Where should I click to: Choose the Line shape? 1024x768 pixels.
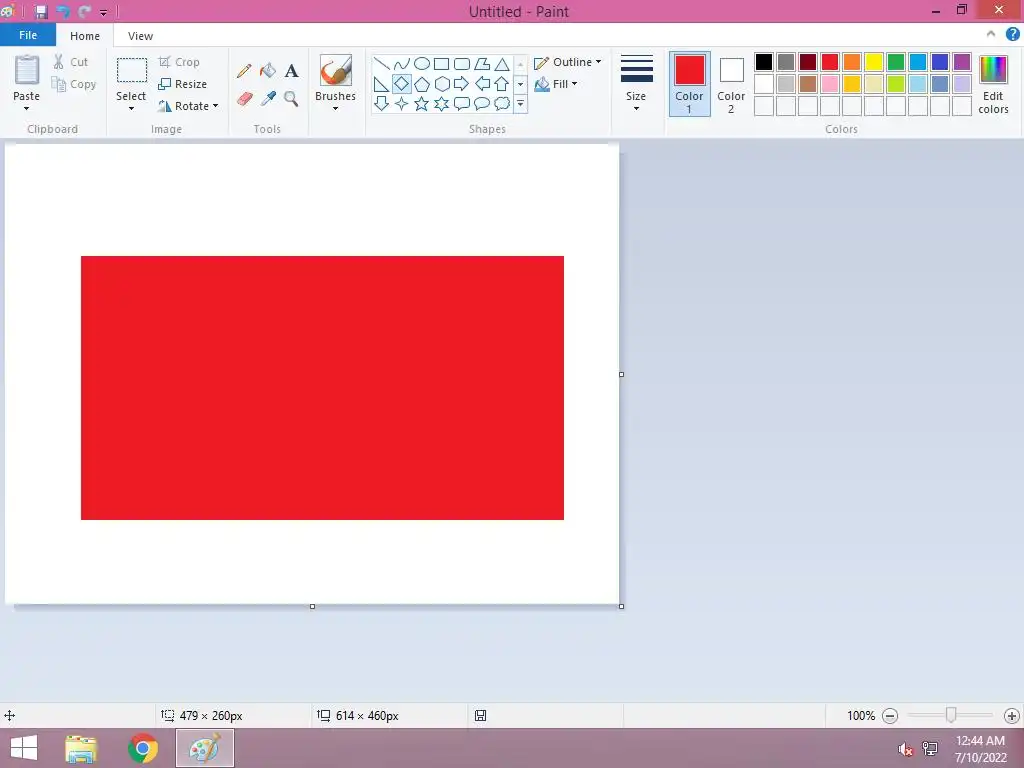381,63
